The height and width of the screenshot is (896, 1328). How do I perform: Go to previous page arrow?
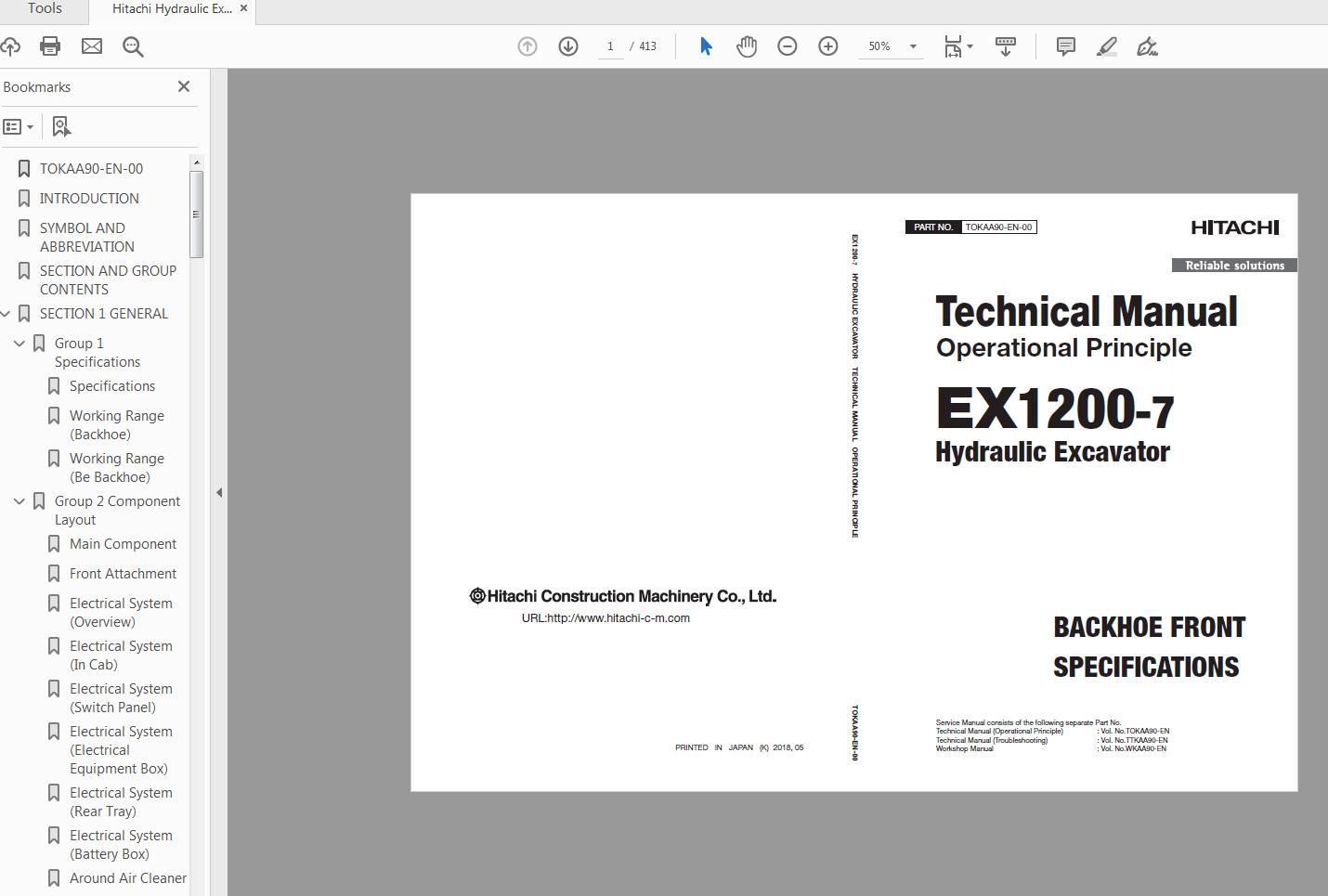[527, 46]
